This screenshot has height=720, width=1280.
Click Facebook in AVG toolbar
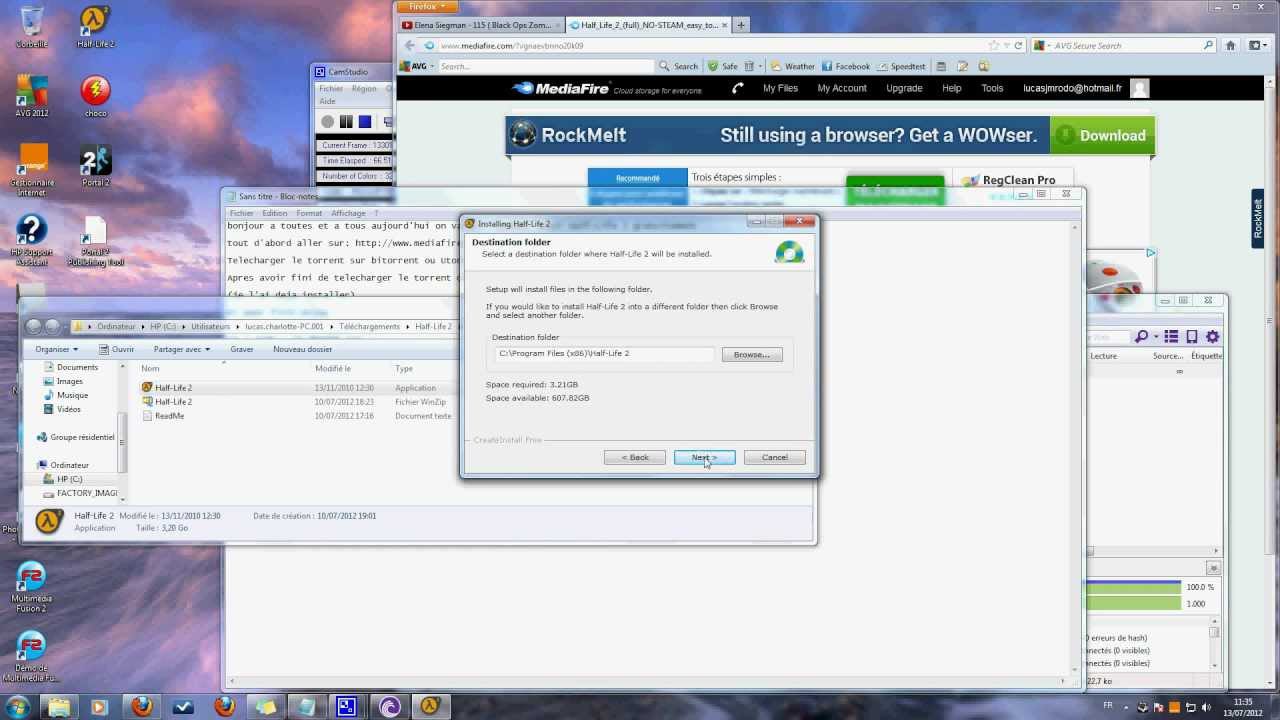(846, 66)
